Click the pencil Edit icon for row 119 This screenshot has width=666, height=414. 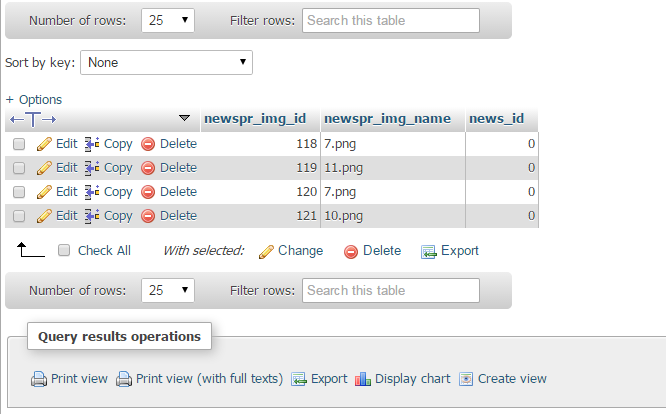44,168
